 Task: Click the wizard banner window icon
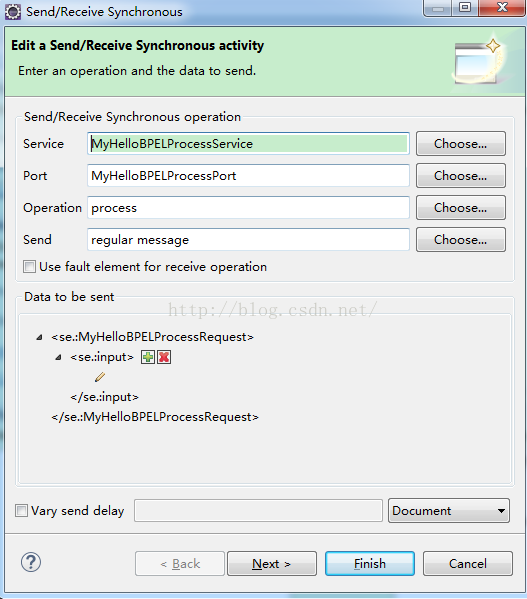coord(481,61)
